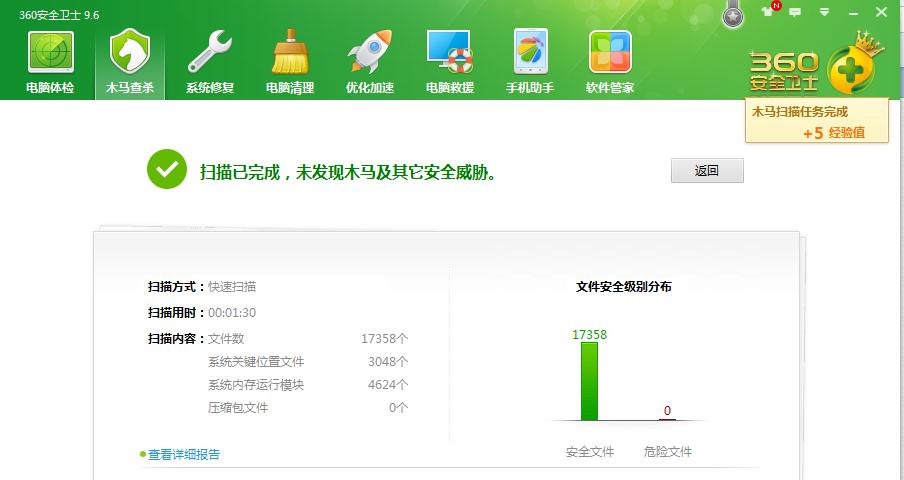Screen dimensions: 904x480
Task: Open 电脑清理 broom icon
Action: pos(290,62)
